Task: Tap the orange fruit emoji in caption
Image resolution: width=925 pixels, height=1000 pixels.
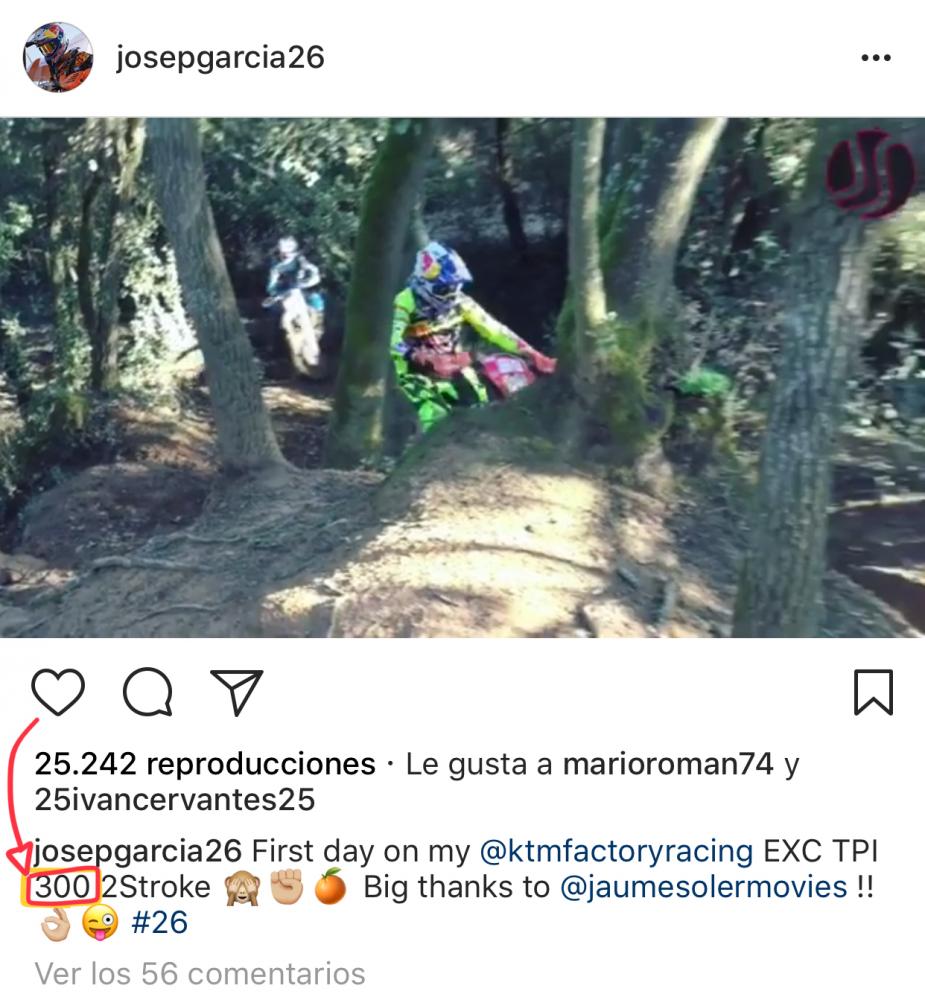Action: [x=330, y=886]
